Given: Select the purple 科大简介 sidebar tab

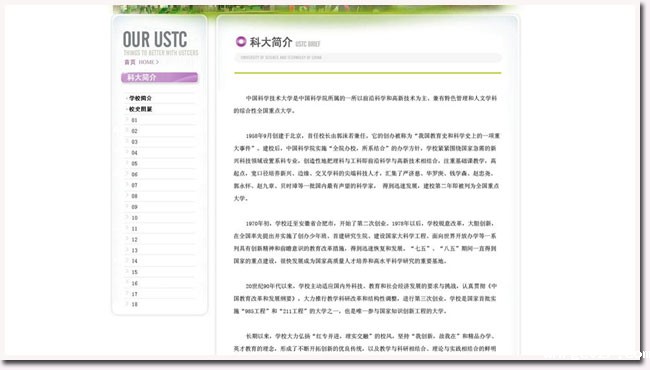Looking at the screenshot, I should (x=160, y=77).
